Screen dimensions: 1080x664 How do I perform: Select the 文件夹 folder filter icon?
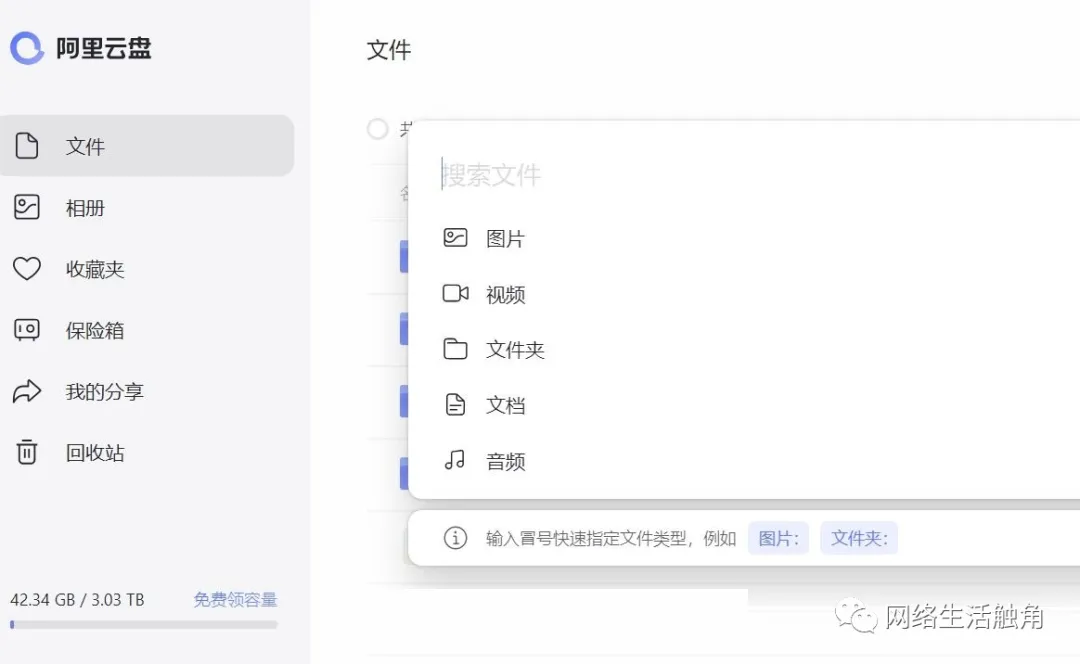tap(455, 349)
